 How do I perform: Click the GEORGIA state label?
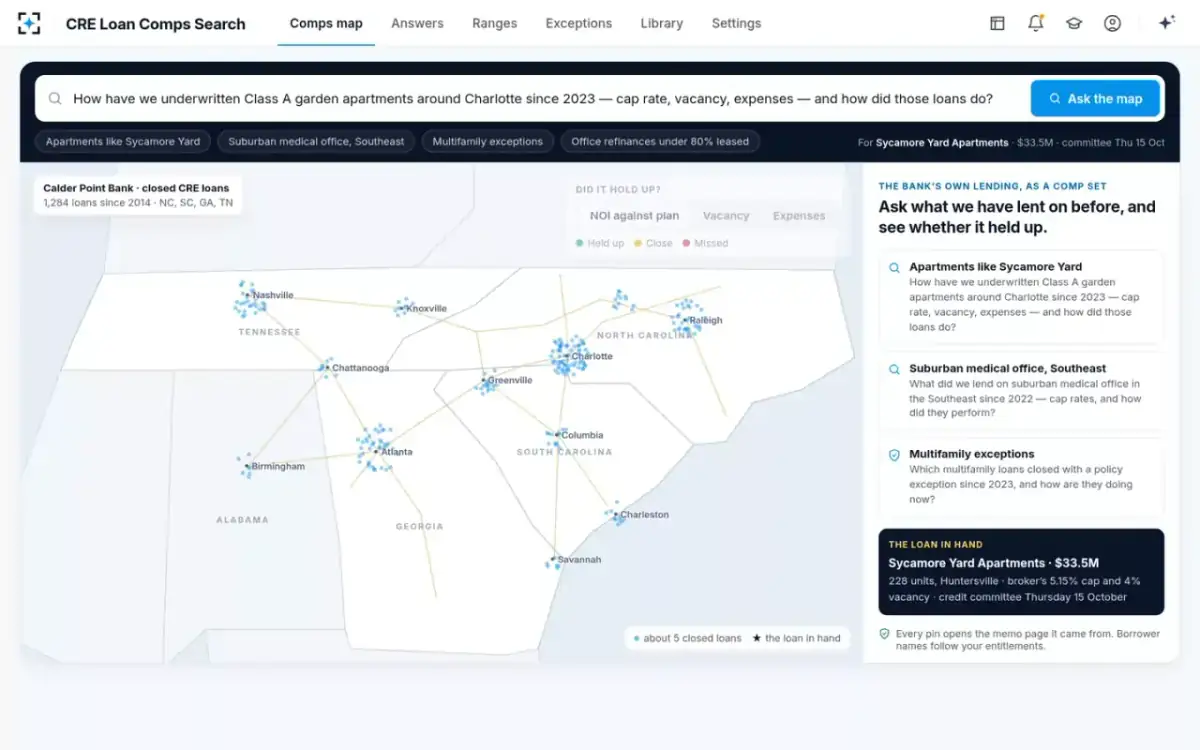419,526
